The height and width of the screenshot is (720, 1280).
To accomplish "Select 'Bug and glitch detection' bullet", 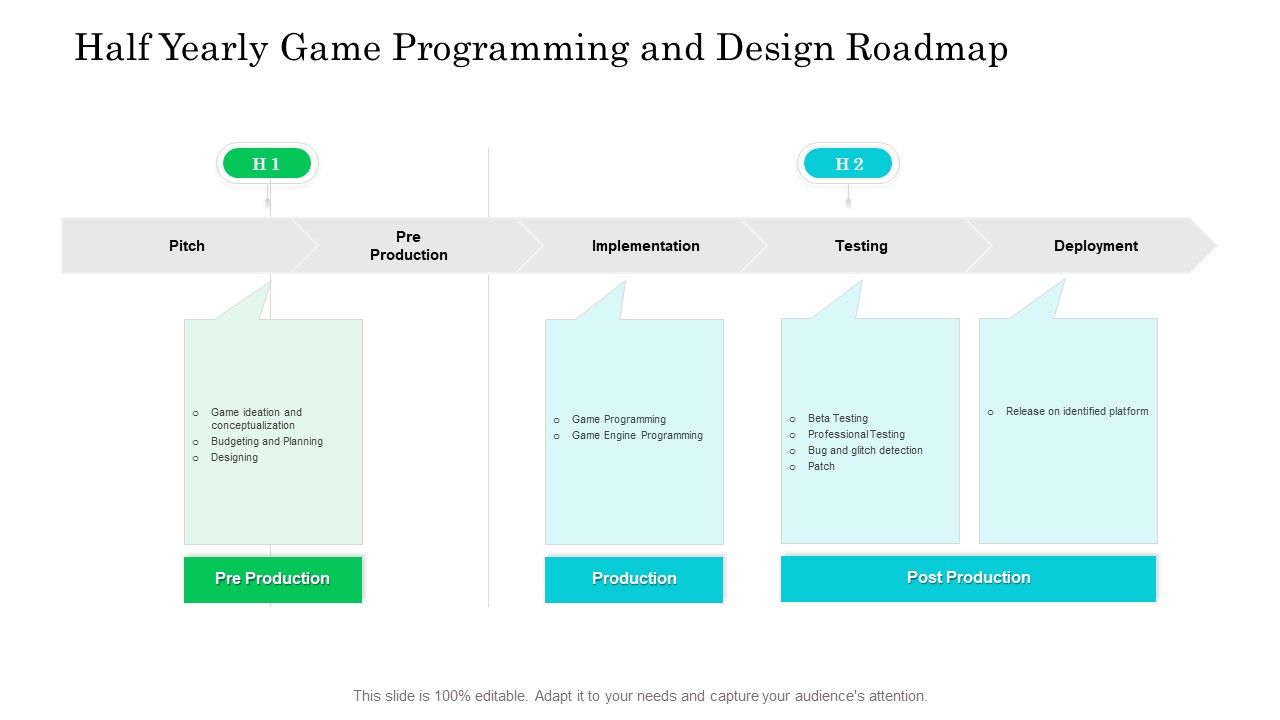I will [x=865, y=450].
